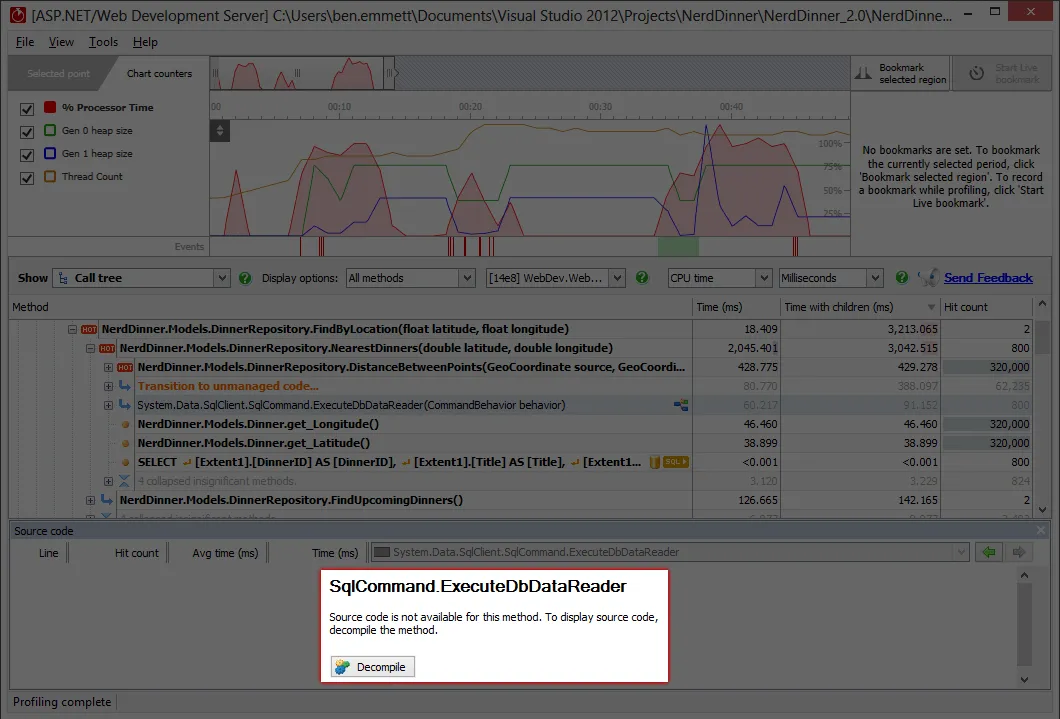Click the green help icon beside Call tree dropdown
Screen dimensions: 1060x719
click(245, 278)
